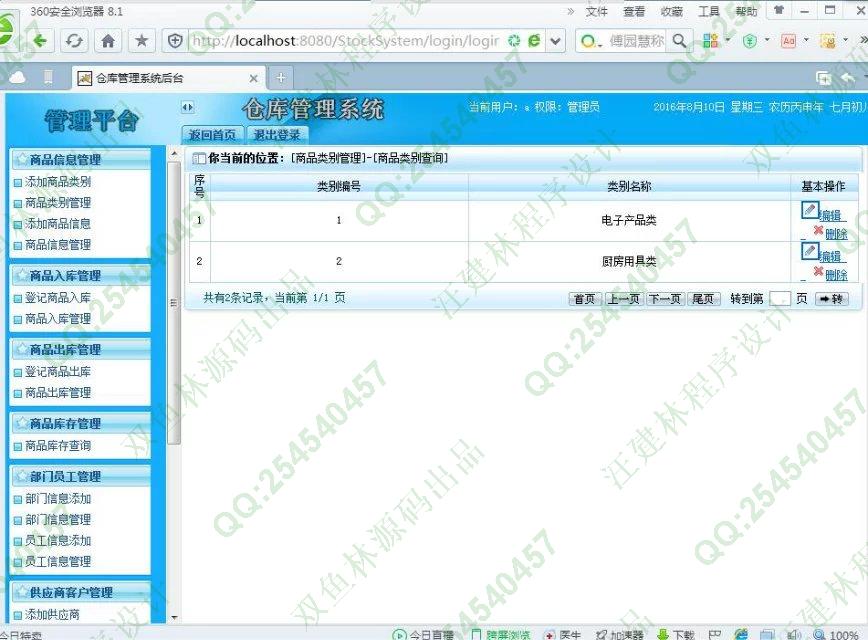The height and width of the screenshot is (640, 868).
Task: Open the 查看 menu
Action: coord(634,11)
